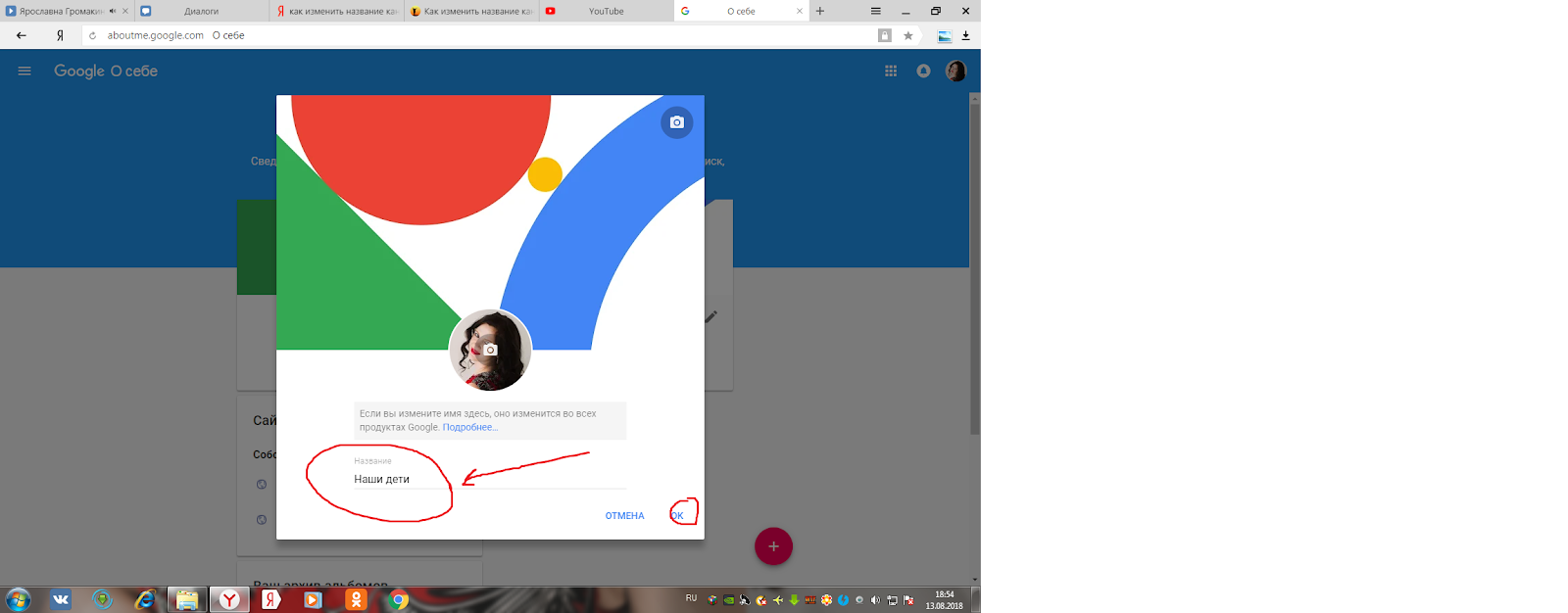Switch to the Яндекс search results tab
The height and width of the screenshot is (613, 1568).
[x=336, y=11]
